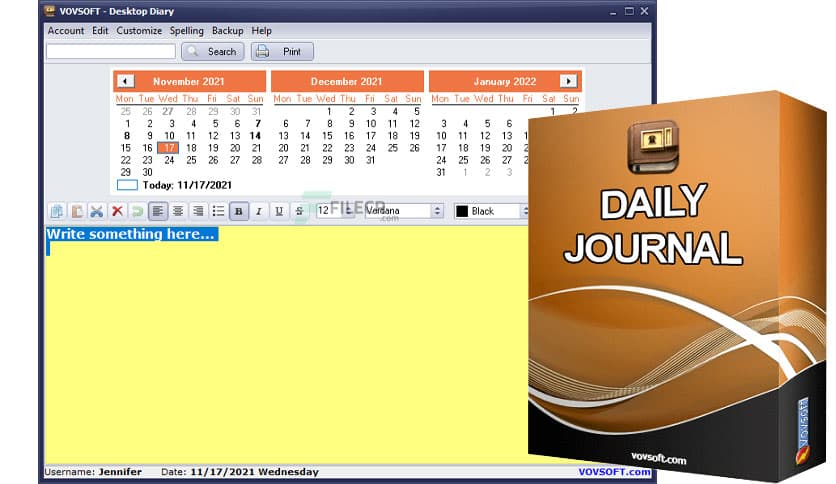836x484 pixels.
Task: Select December 1 in calendar
Action: pyautogui.click(x=329, y=111)
